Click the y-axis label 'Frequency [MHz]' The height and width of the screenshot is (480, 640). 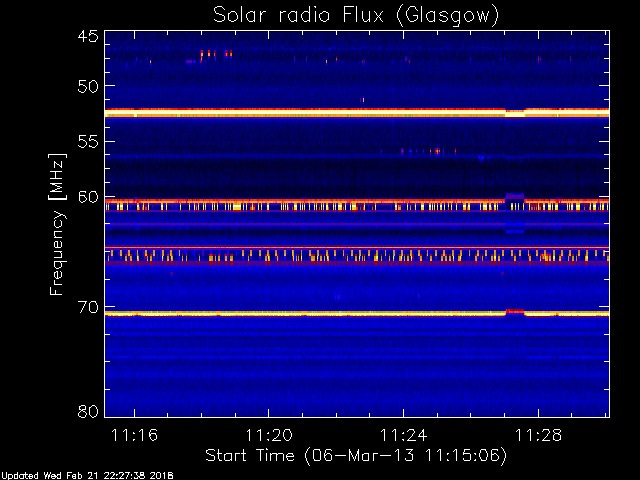pyautogui.click(x=57, y=224)
